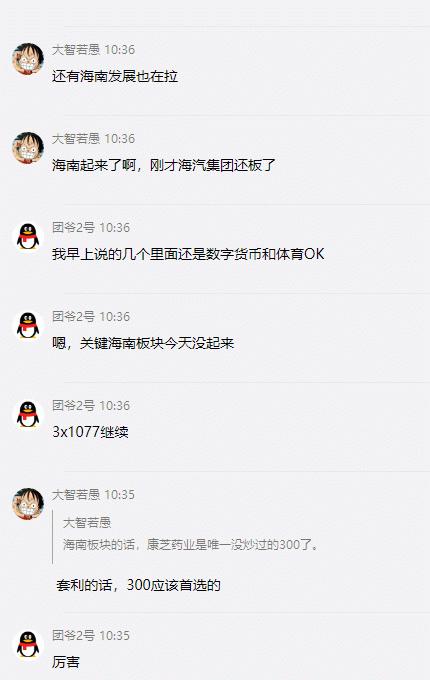Click username 大智若愚 above "海南起来了啊"
The height and width of the screenshot is (680, 430).
pyautogui.click(x=76, y=138)
